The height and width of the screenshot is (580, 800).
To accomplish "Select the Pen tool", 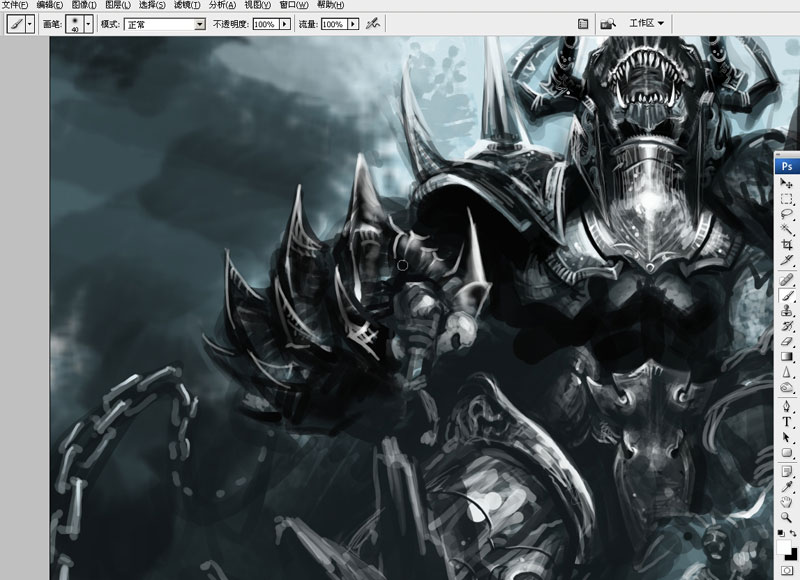I will tap(786, 407).
